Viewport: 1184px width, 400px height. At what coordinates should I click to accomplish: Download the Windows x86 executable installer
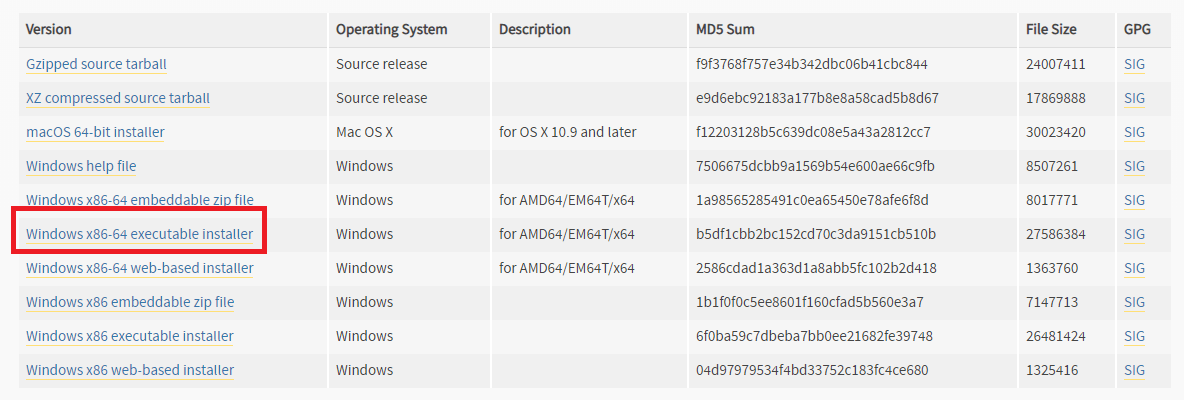pyautogui.click(x=130, y=336)
